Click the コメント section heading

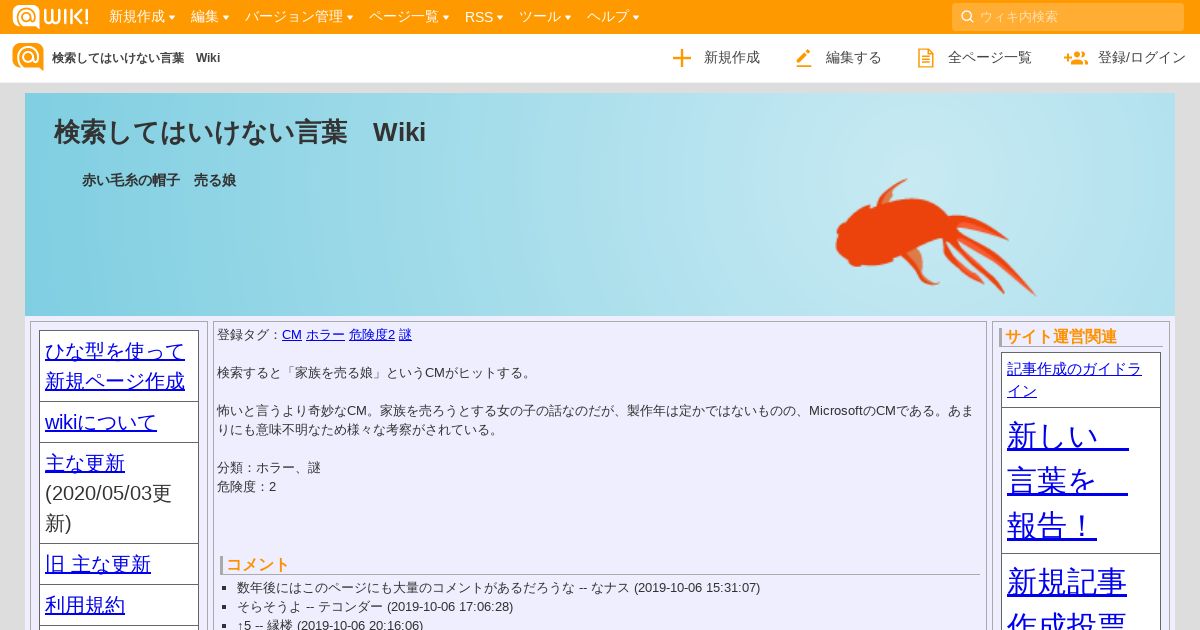257,564
